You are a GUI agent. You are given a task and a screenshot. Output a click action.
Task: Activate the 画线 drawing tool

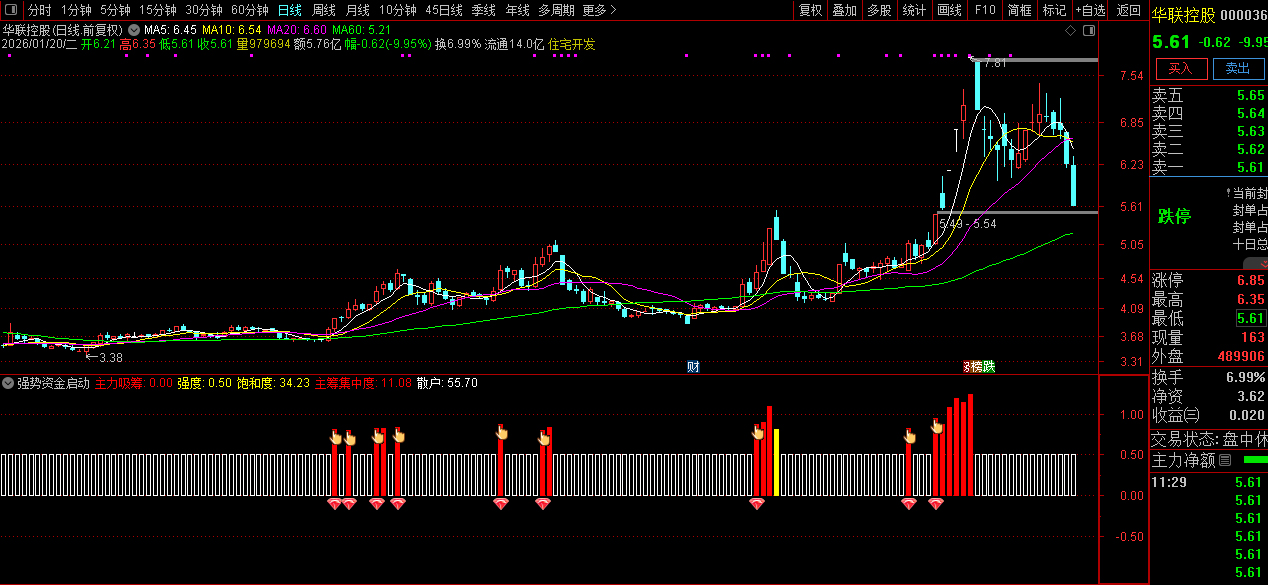point(949,10)
